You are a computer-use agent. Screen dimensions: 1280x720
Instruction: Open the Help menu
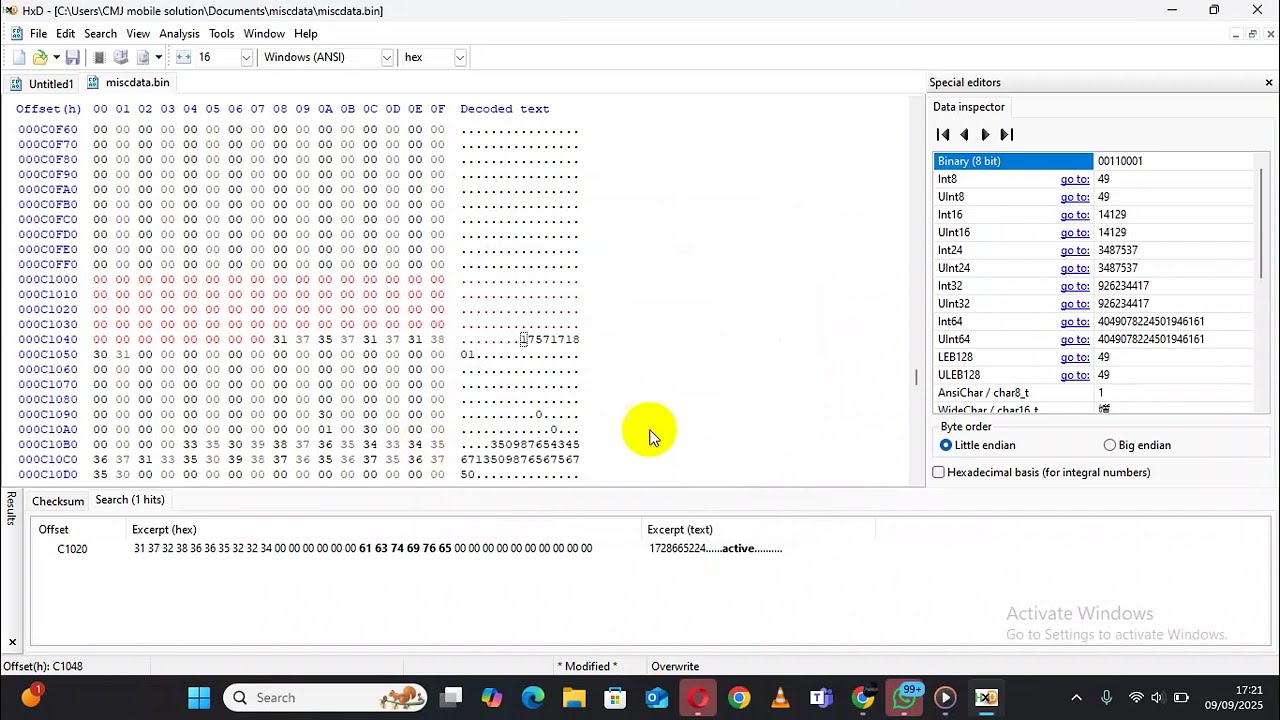tap(306, 34)
